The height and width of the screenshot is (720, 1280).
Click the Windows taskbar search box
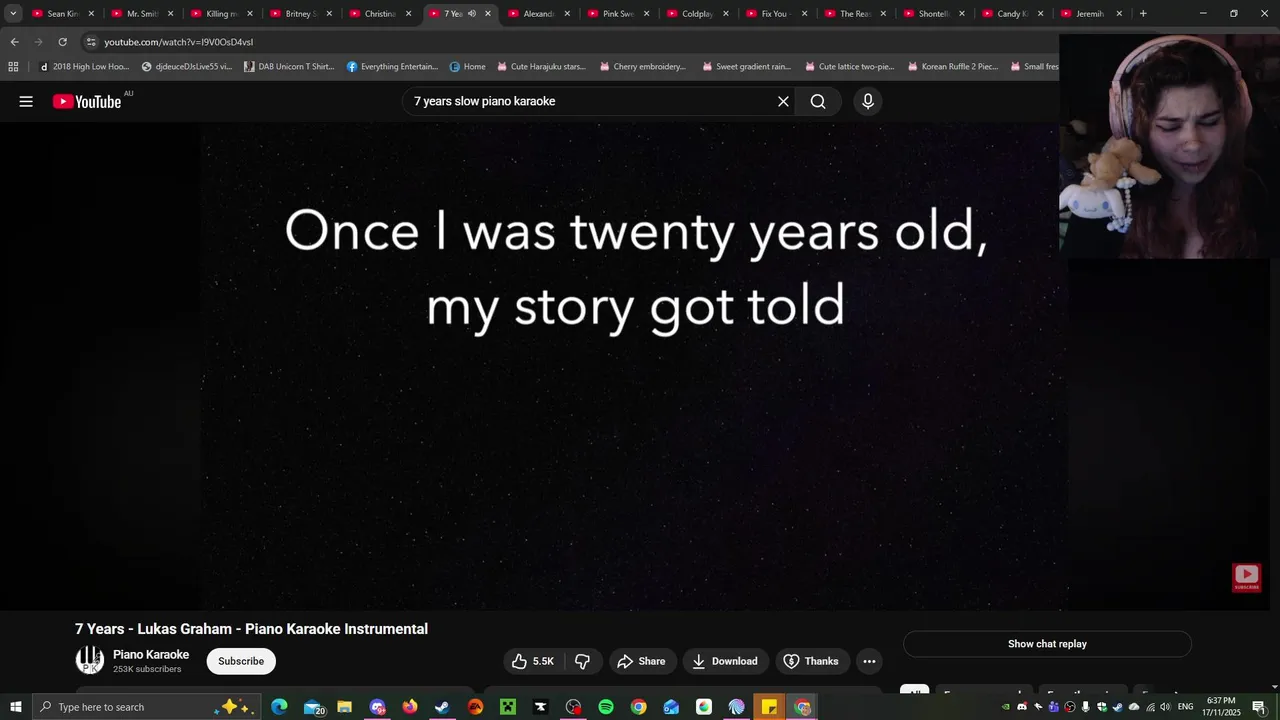point(147,707)
